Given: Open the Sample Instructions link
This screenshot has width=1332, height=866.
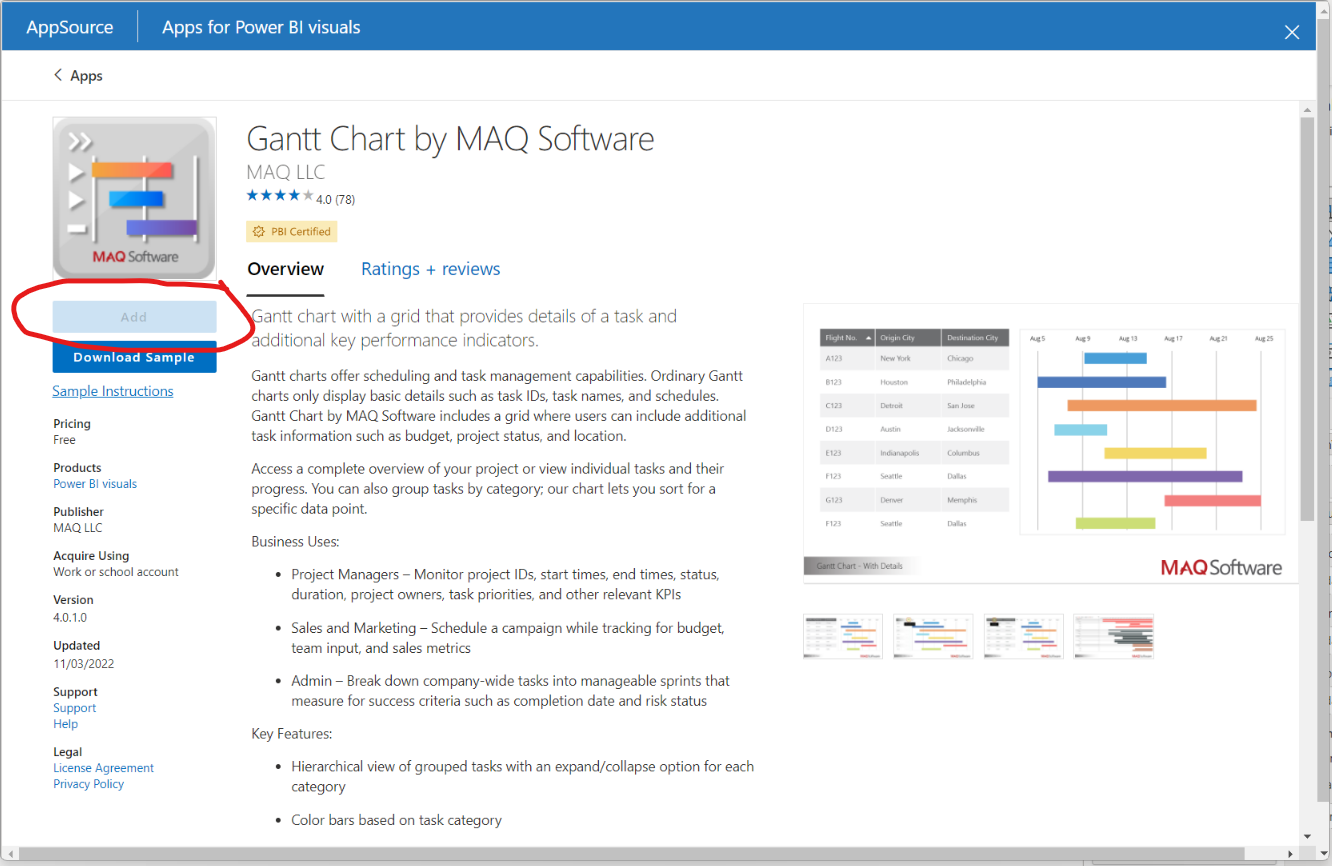Looking at the screenshot, I should coord(113,391).
